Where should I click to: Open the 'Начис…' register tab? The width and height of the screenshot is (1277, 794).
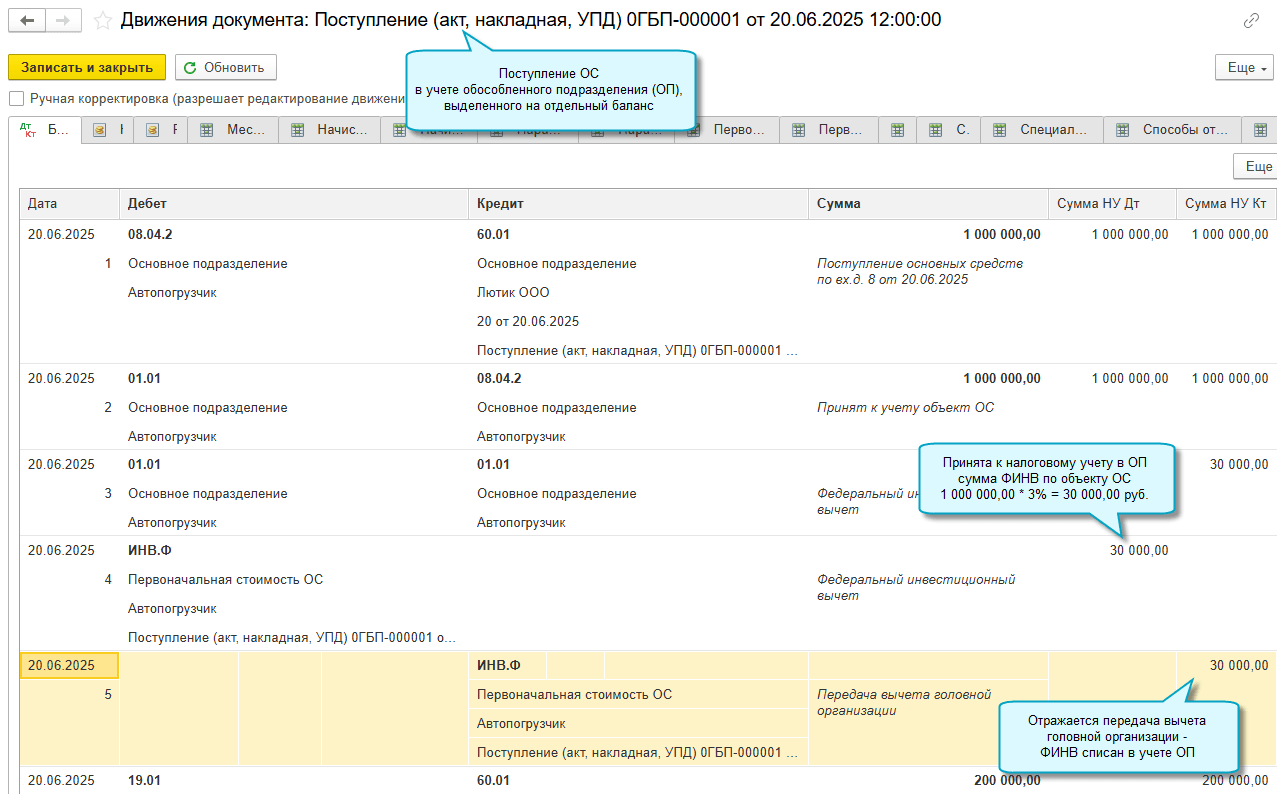point(331,130)
